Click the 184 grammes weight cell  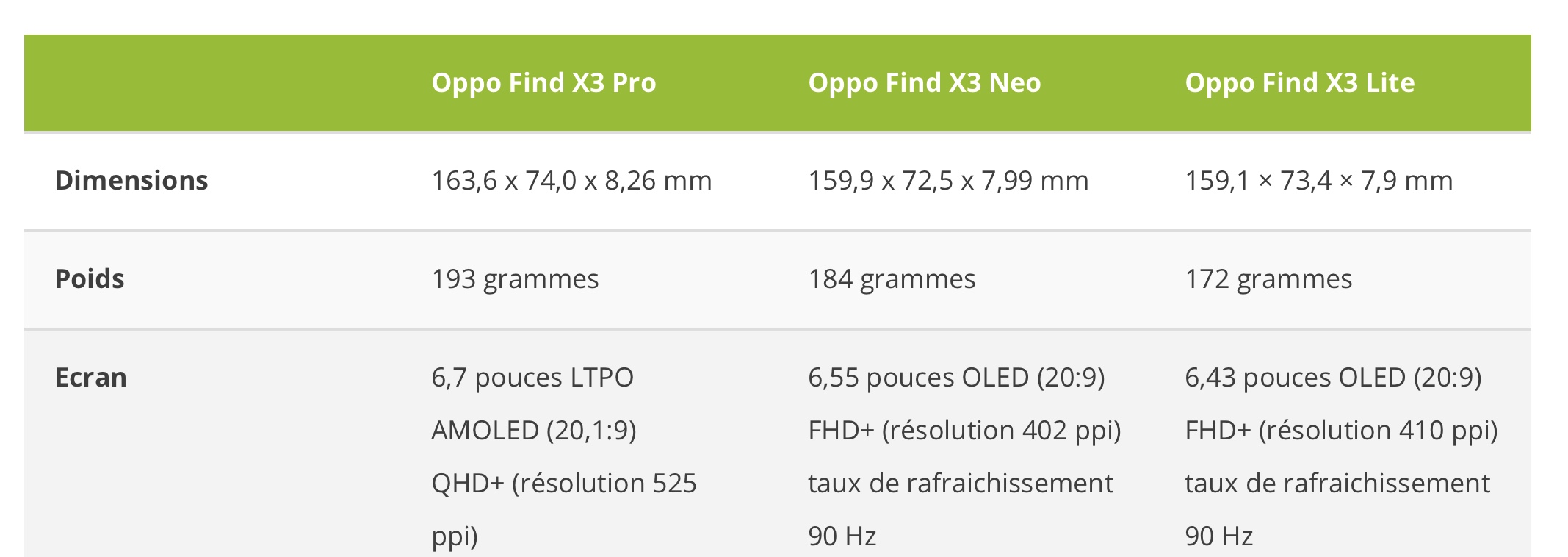[892, 279]
